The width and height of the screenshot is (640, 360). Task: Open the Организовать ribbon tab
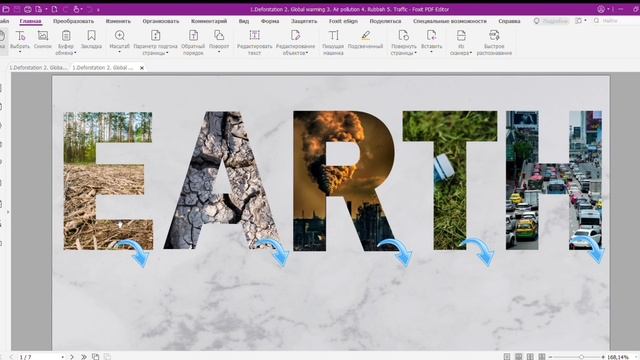[x=161, y=21]
